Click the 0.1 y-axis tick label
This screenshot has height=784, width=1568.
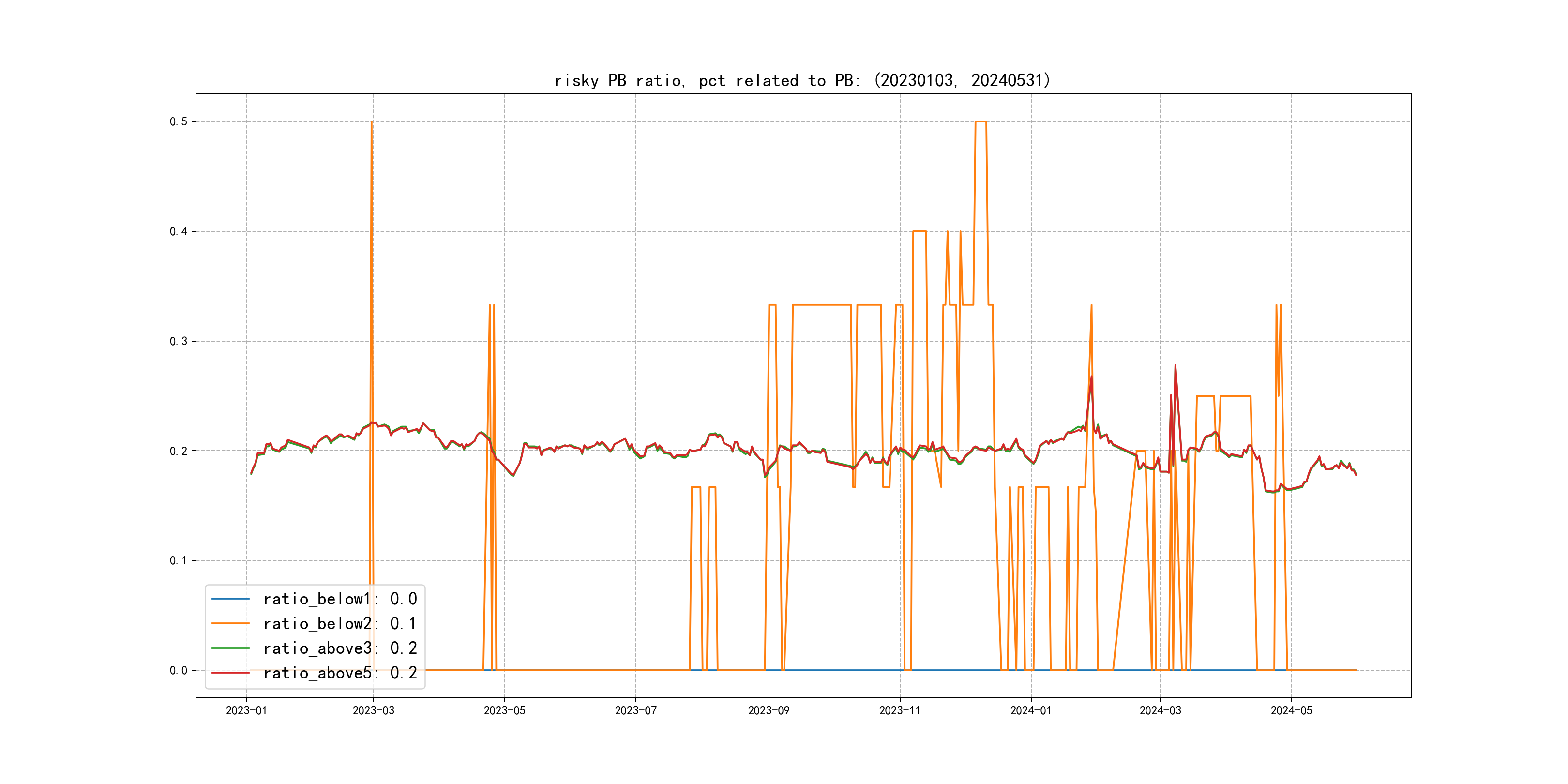[179, 560]
